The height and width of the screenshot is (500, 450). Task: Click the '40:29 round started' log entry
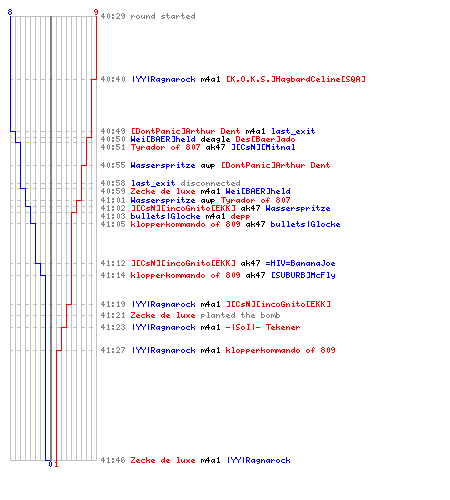click(148, 16)
